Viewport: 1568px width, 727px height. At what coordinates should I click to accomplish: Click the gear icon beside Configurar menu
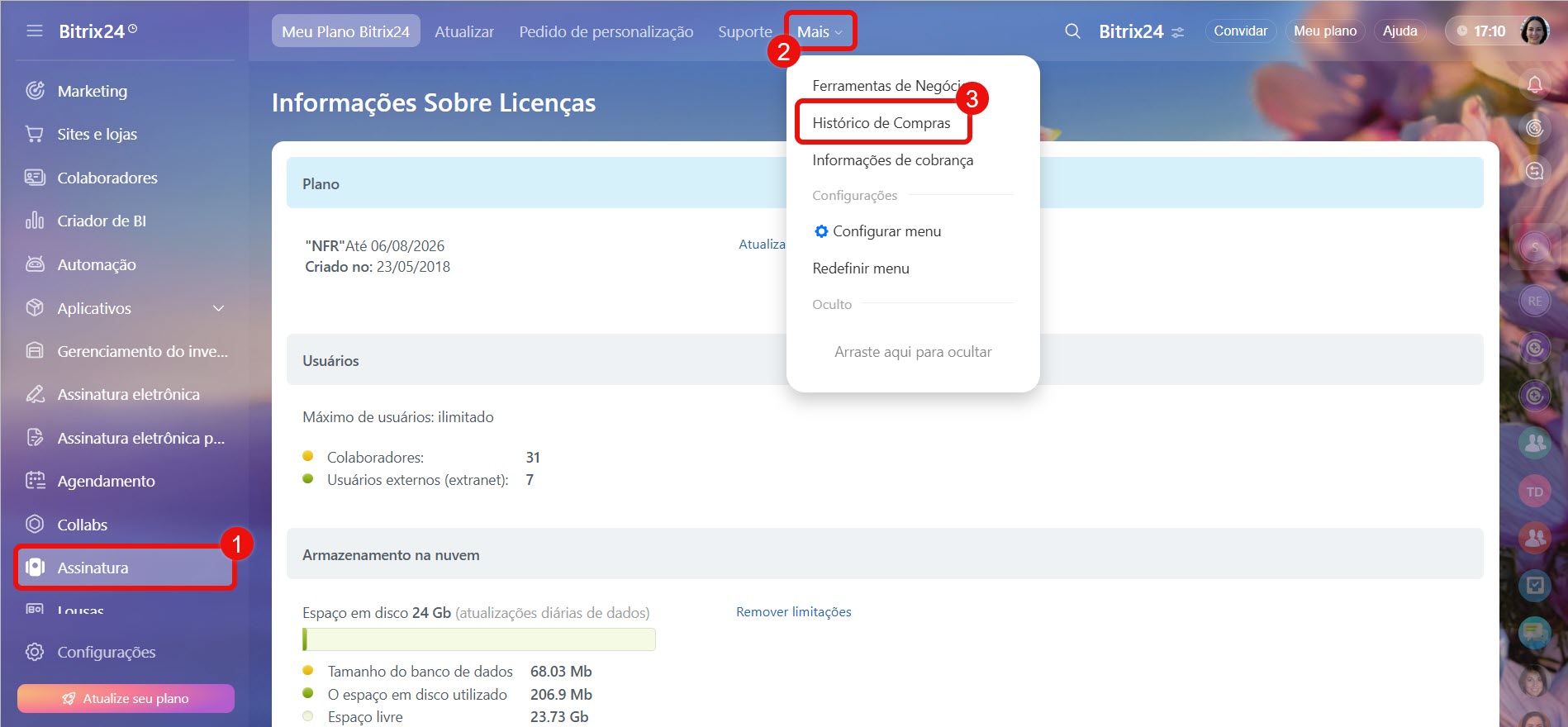pyautogui.click(x=821, y=231)
